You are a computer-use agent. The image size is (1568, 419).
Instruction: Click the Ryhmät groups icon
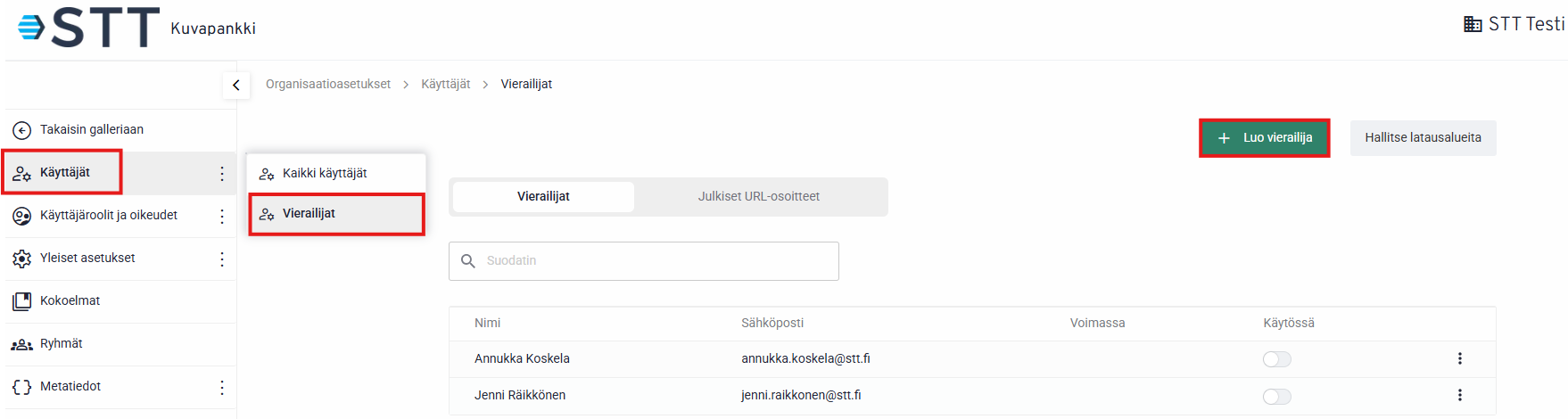[x=22, y=344]
